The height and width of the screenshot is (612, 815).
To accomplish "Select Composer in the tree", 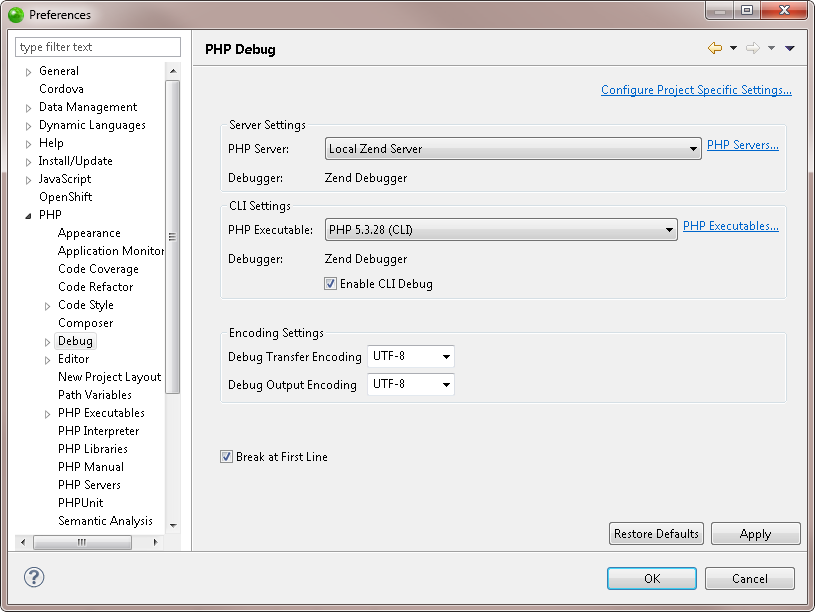I will [x=85, y=322].
